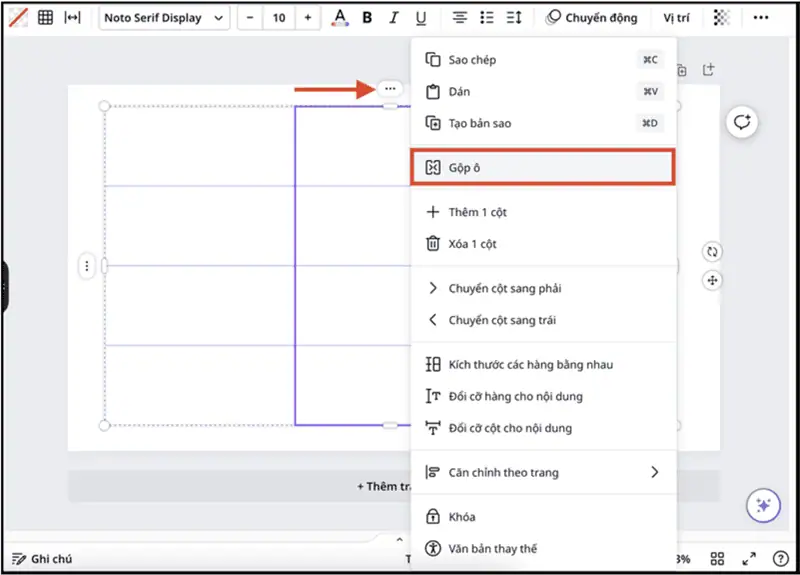The width and height of the screenshot is (800, 575).
Task: Toggle underline text formatting
Action: [421, 18]
